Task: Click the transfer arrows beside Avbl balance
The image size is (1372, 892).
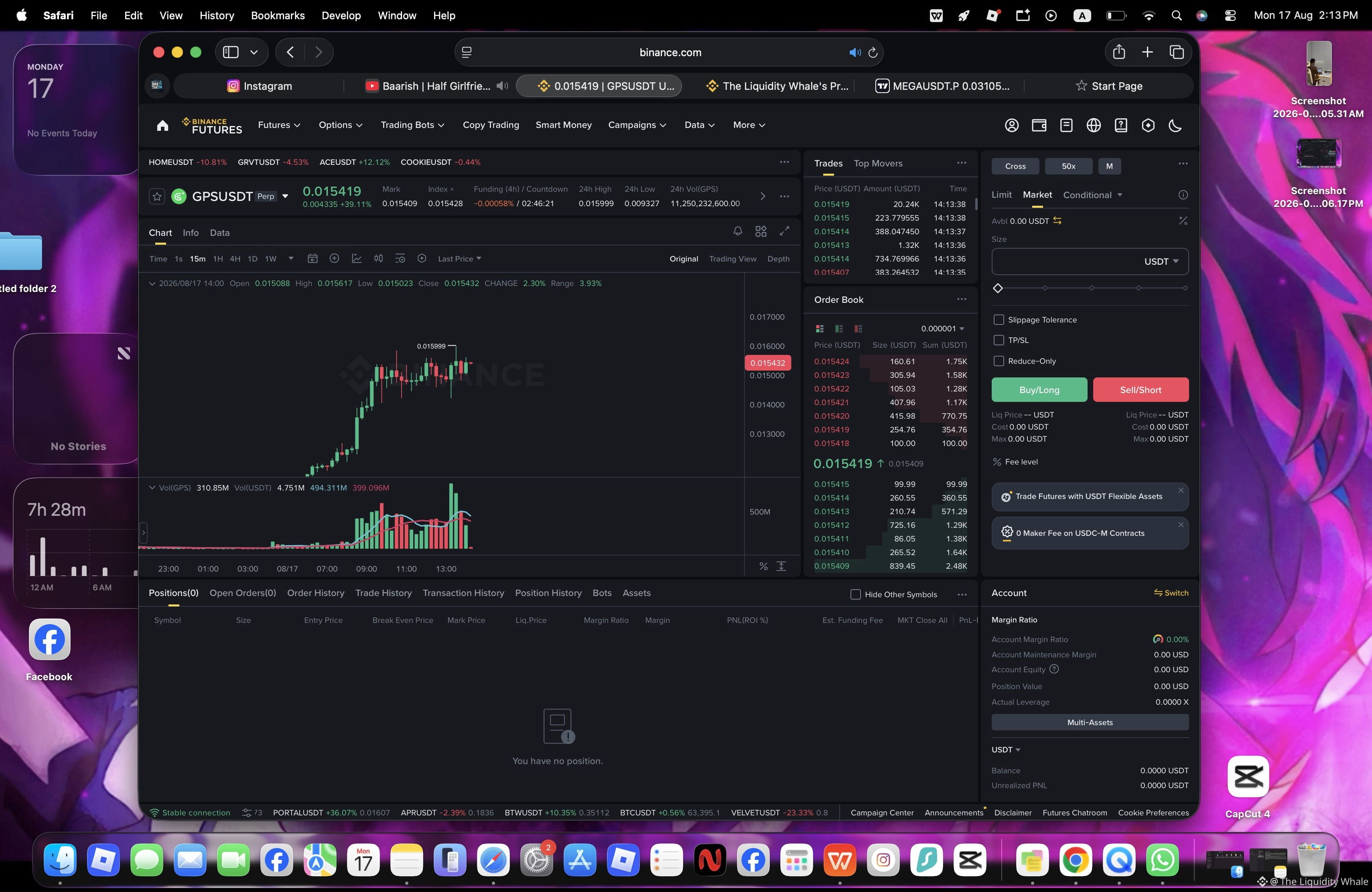Action: click(x=1057, y=221)
